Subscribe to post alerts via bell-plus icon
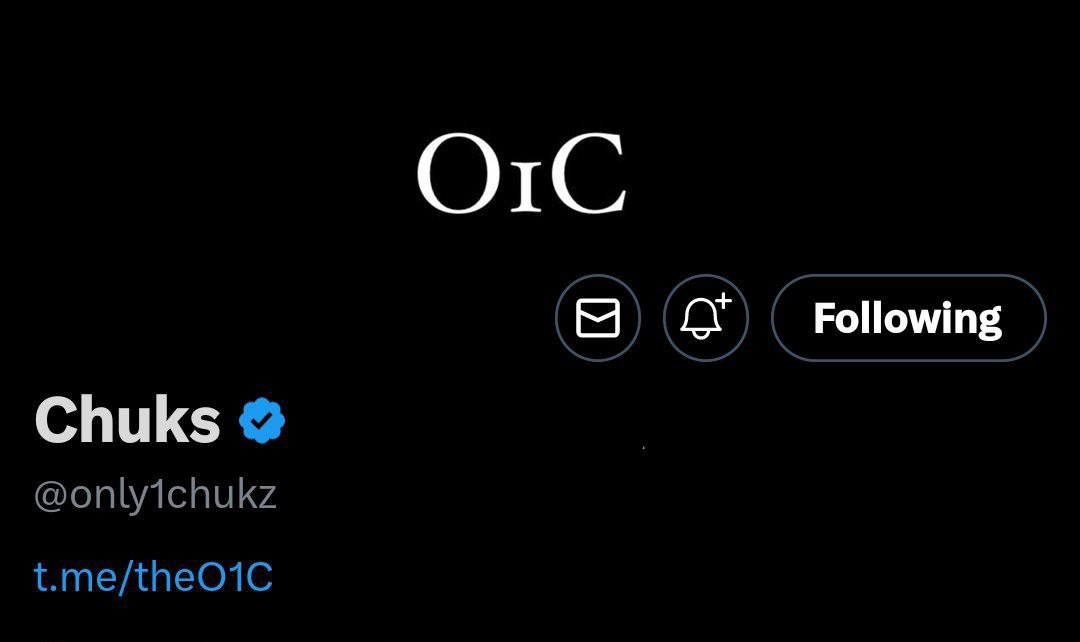 [x=706, y=318]
